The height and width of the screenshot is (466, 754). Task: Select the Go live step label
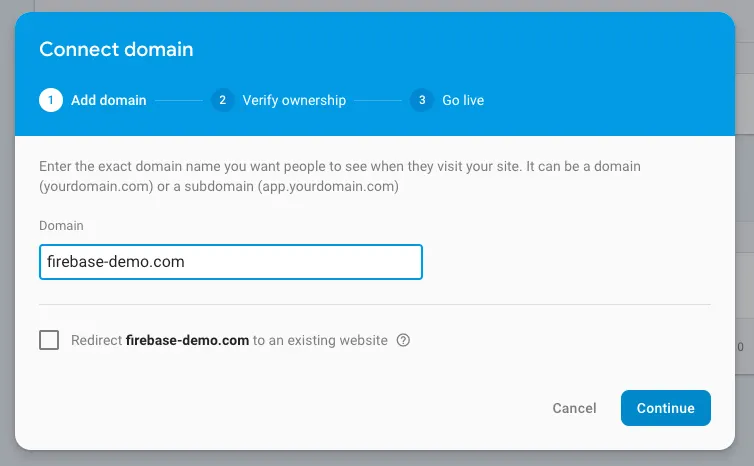point(463,100)
